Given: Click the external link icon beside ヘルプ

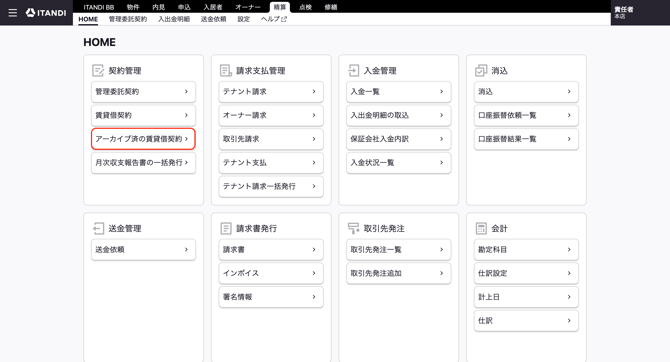Looking at the screenshot, I should coord(284,19).
